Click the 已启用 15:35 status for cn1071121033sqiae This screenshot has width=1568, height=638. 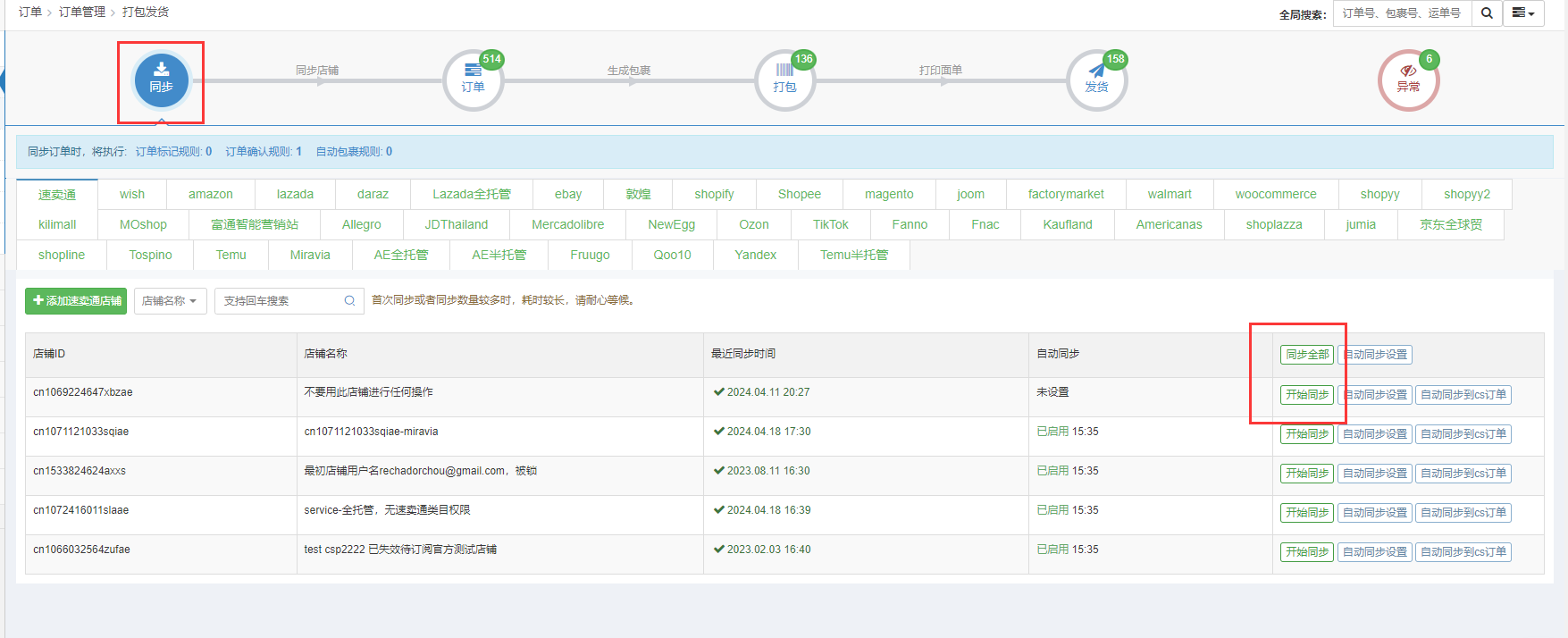pos(1068,432)
